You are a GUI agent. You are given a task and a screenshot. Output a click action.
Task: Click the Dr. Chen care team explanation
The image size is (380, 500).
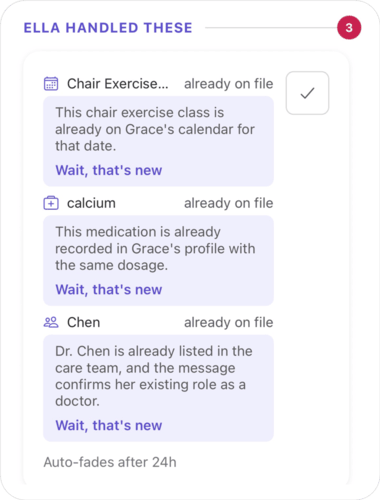point(158,388)
